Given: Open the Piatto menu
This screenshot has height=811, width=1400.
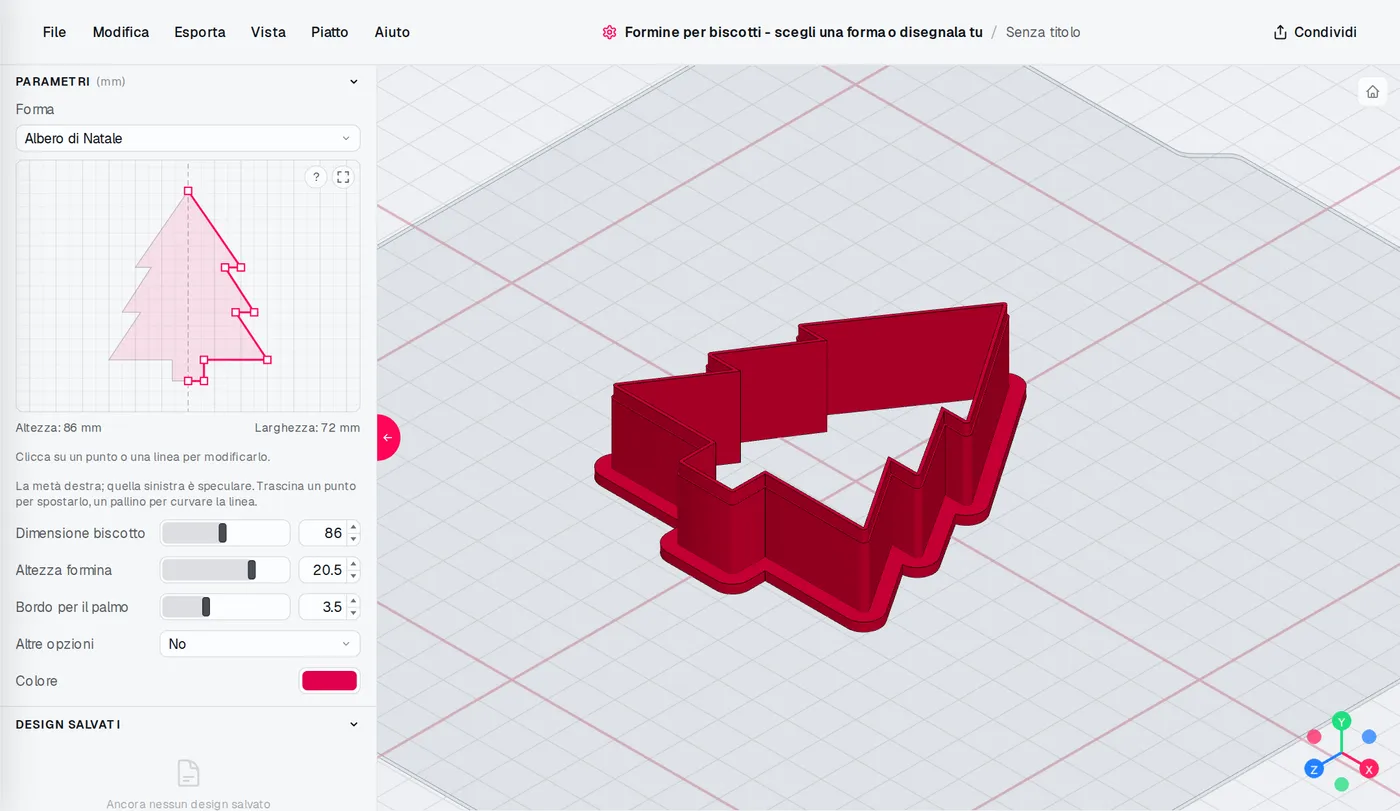Looking at the screenshot, I should coord(330,32).
